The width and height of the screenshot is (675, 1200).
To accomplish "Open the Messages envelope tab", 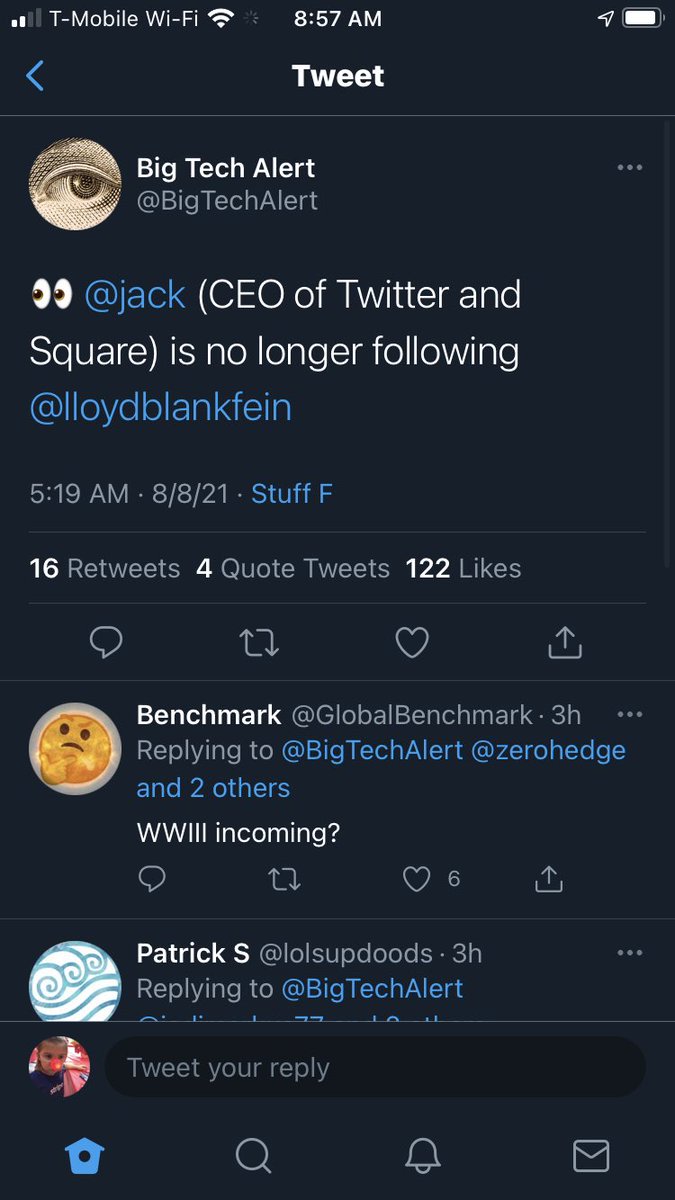I will [x=591, y=1156].
